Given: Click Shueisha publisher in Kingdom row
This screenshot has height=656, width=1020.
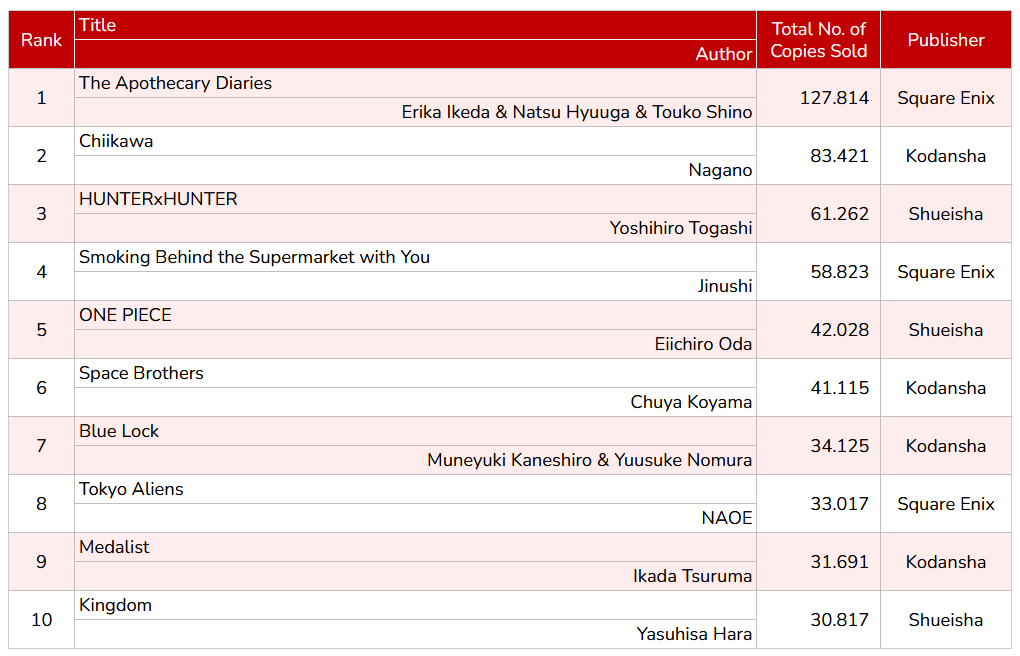Looking at the screenshot, I should [946, 620].
